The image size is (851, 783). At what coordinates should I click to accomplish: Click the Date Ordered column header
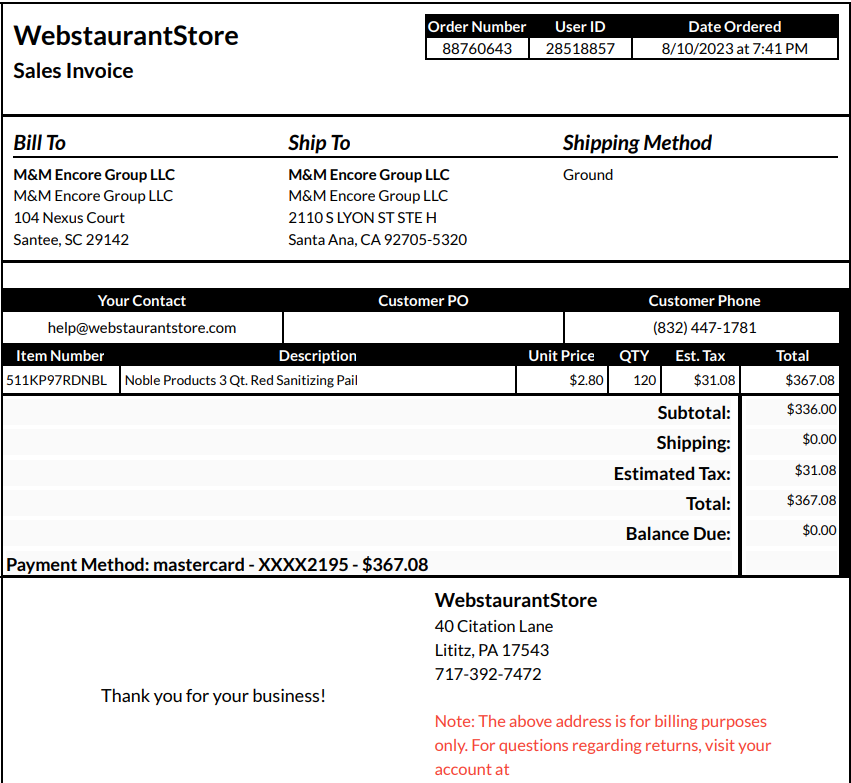734,27
